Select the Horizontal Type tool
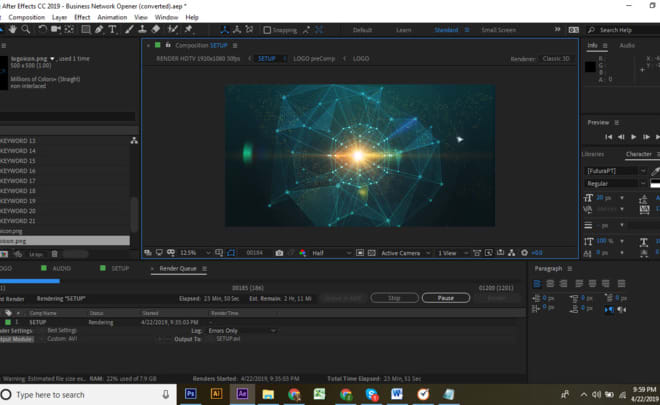 pyautogui.click(x=112, y=29)
